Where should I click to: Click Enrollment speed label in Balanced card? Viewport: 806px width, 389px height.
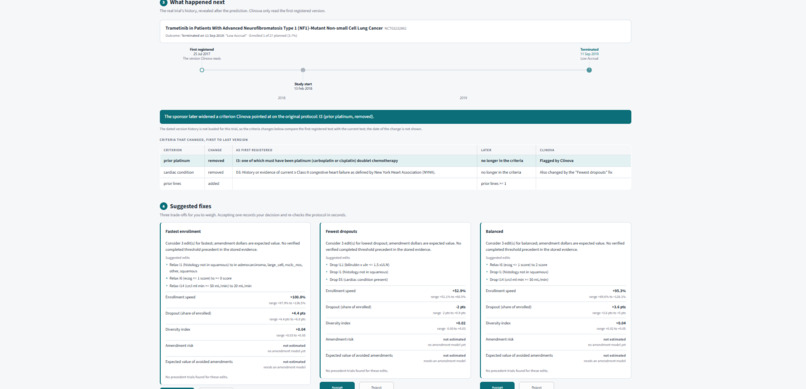pos(501,291)
